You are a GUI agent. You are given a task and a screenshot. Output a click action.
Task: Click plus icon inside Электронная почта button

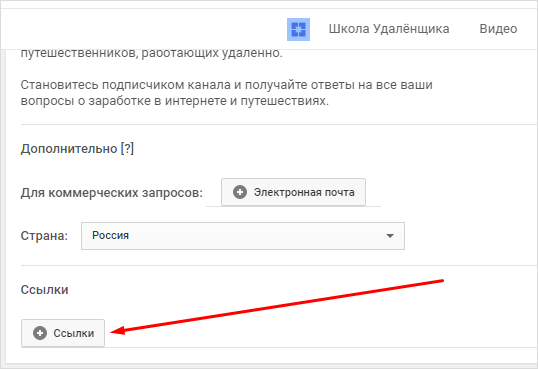(x=240, y=192)
